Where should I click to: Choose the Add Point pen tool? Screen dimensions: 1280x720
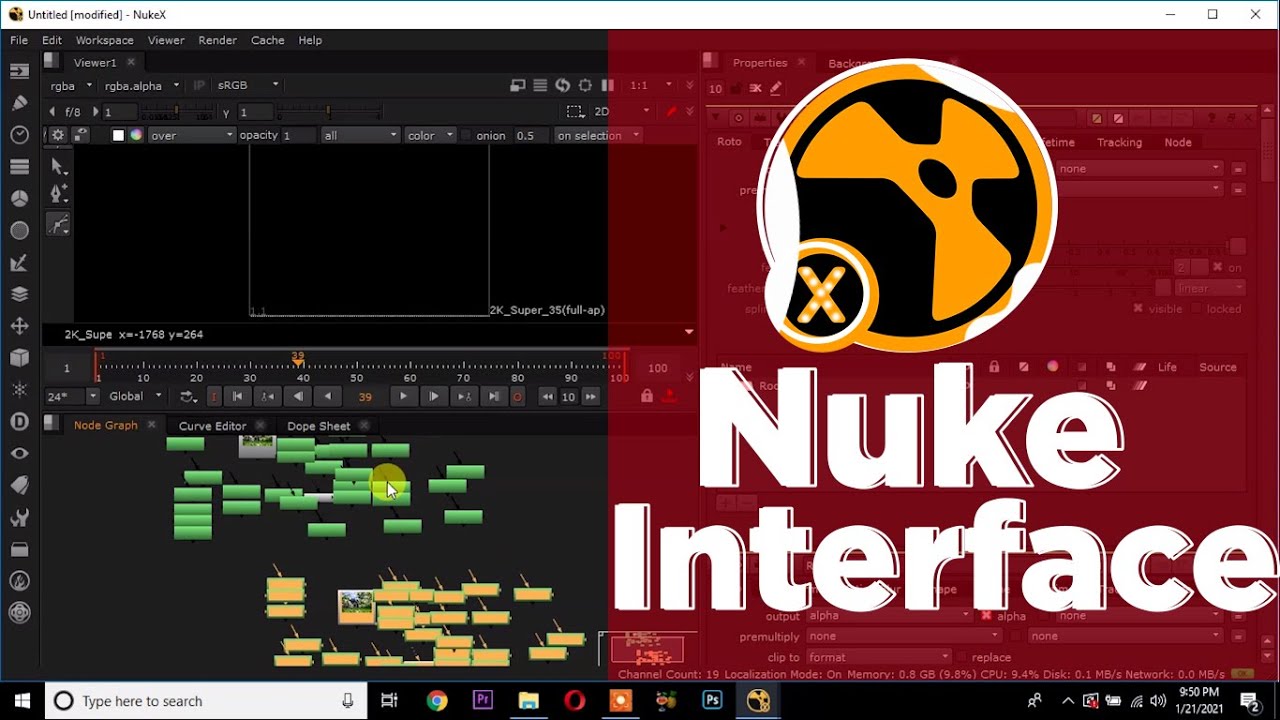[x=58, y=194]
